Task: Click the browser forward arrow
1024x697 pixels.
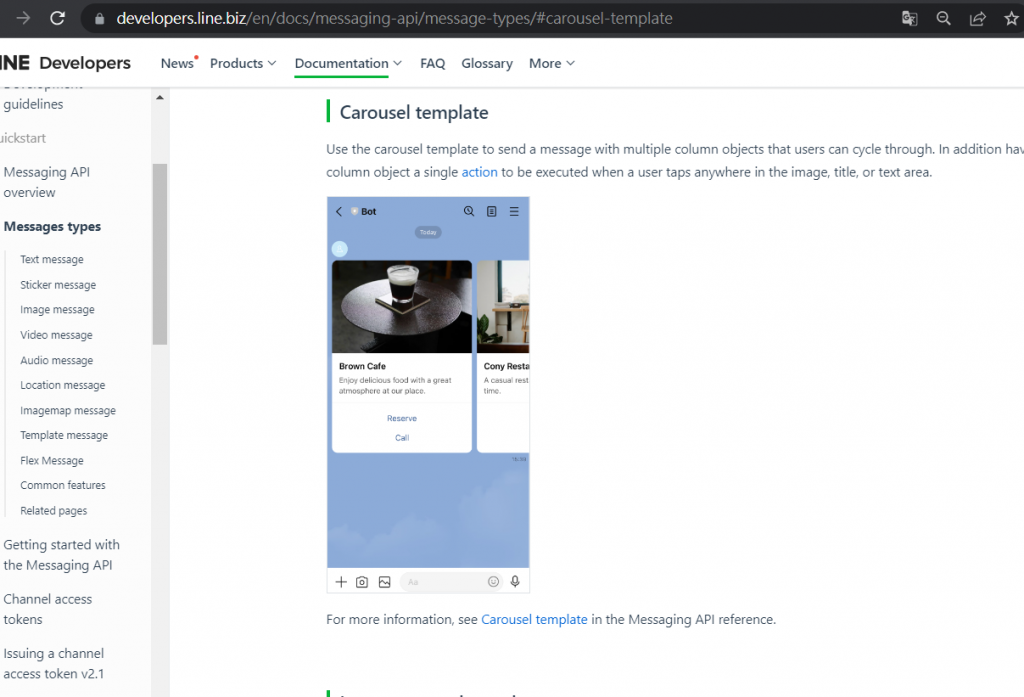Action: [24, 18]
